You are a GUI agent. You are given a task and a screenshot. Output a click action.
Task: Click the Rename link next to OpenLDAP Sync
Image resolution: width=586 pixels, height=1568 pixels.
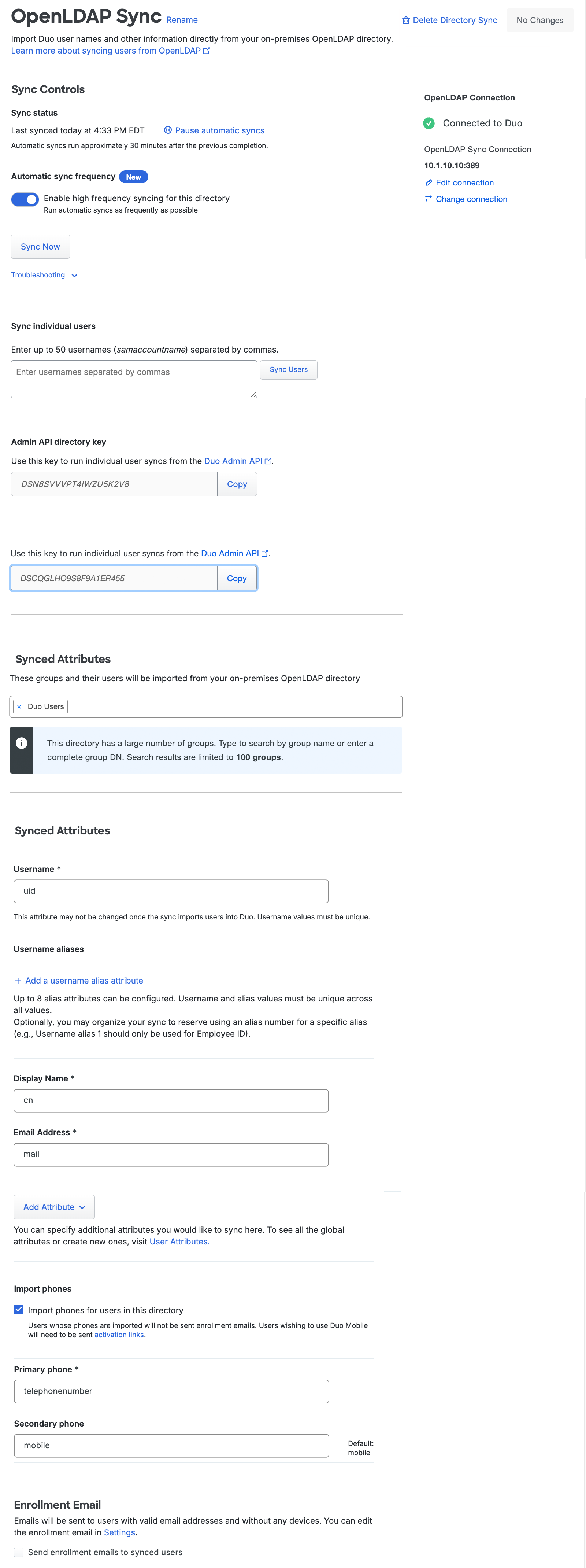[182, 20]
